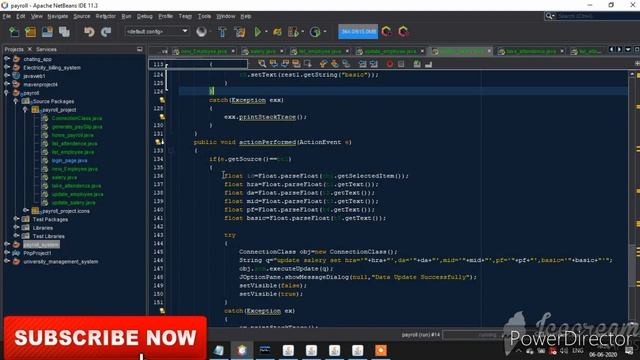Click the Build Project hammer icon

point(222,32)
